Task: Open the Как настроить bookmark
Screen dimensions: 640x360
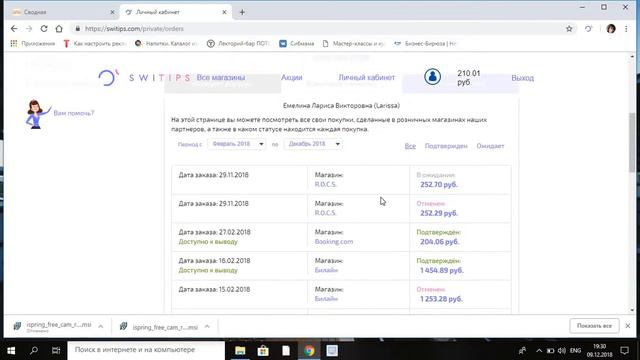Action: (x=95, y=43)
